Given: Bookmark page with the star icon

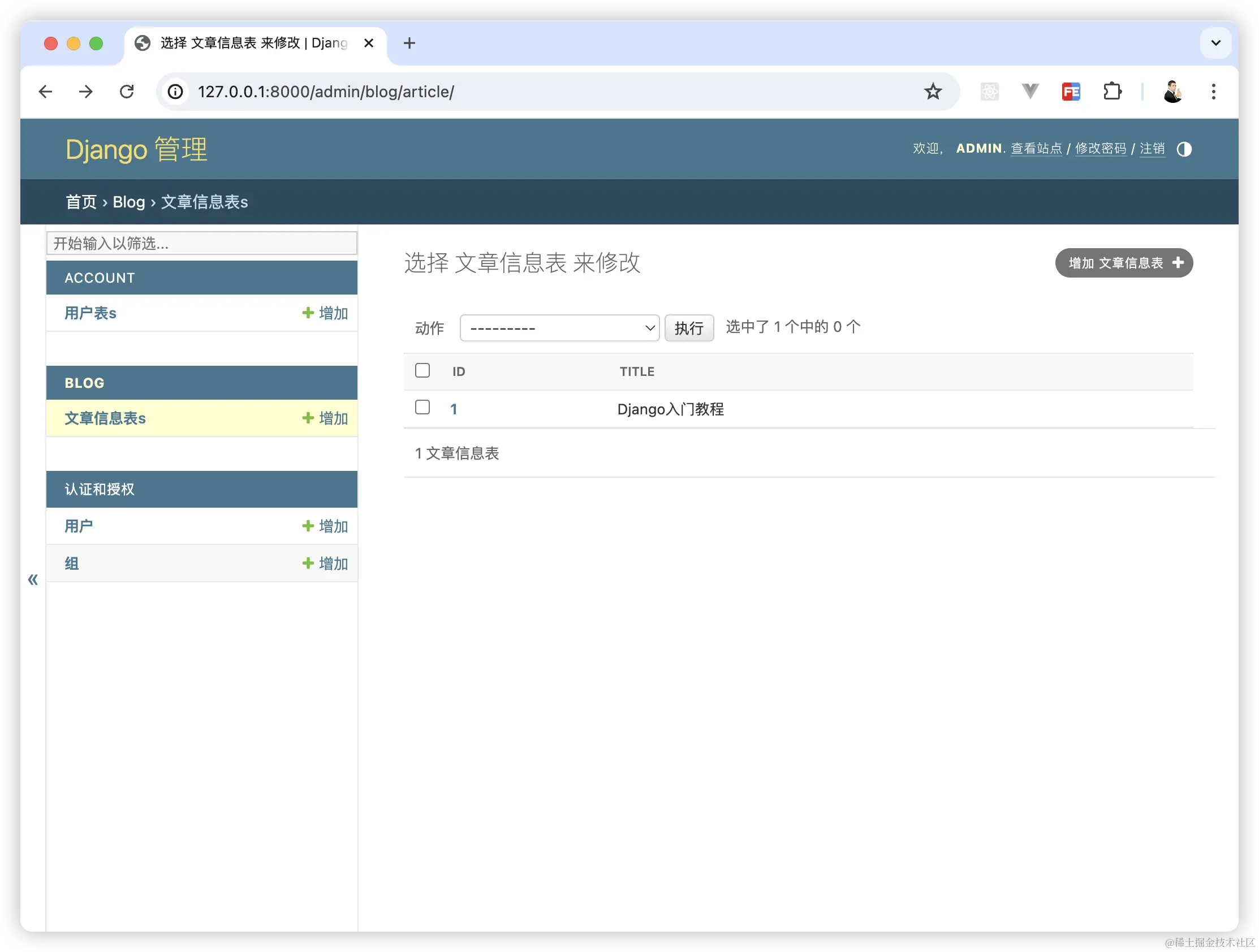Looking at the screenshot, I should click(932, 92).
